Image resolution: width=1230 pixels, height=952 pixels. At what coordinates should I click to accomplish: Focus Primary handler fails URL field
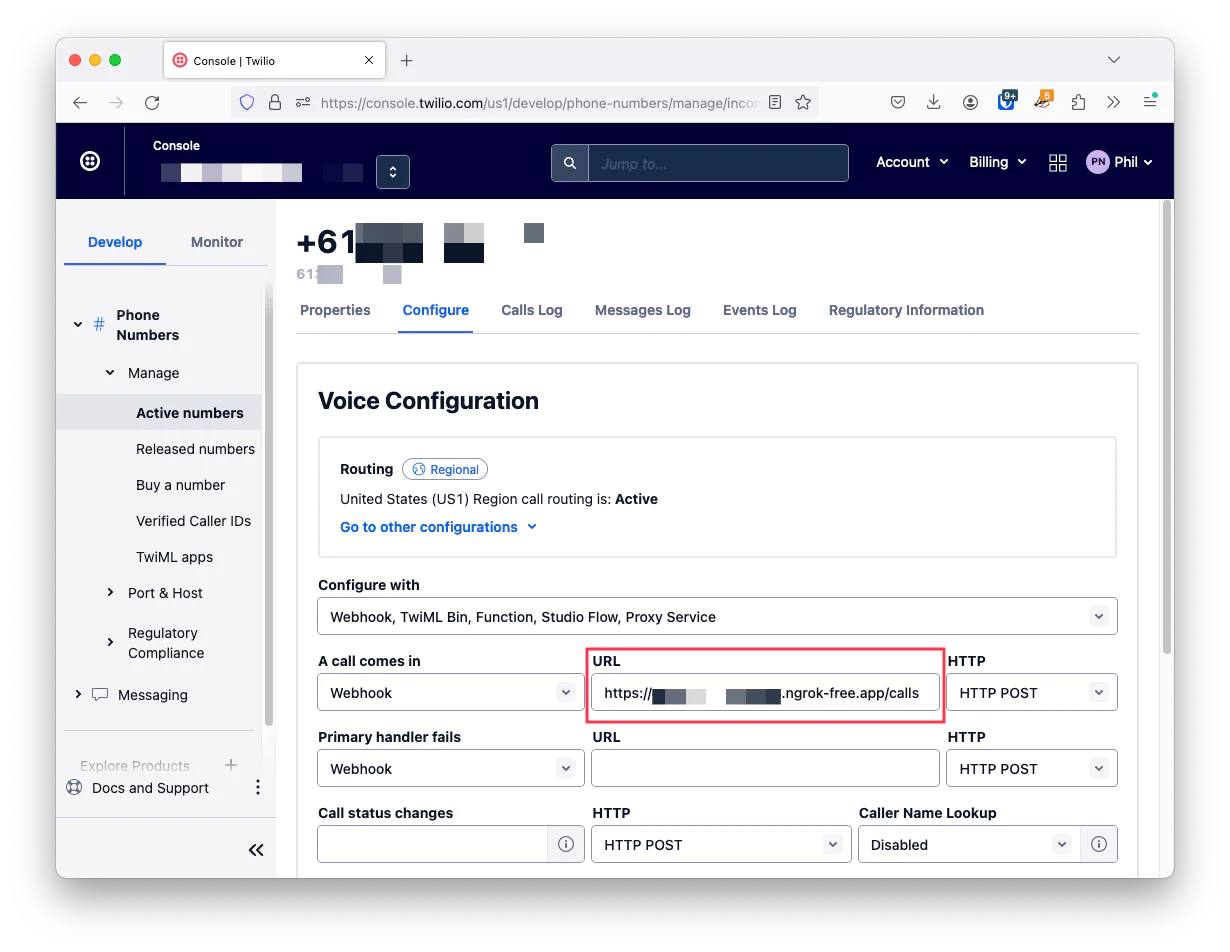(766, 768)
